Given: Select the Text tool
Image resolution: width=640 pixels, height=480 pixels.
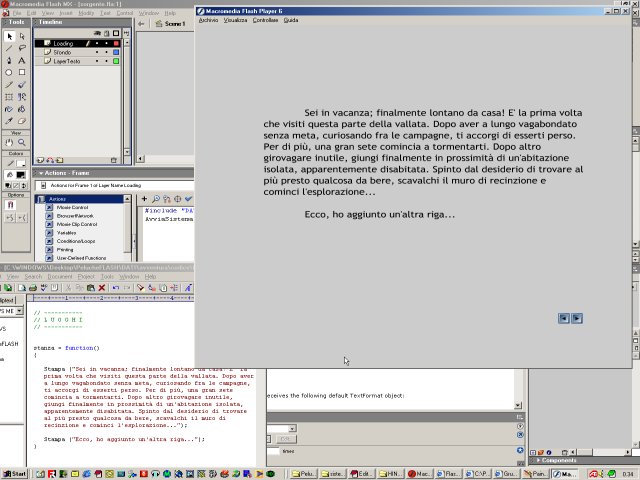Looking at the screenshot, I should coord(22,60).
